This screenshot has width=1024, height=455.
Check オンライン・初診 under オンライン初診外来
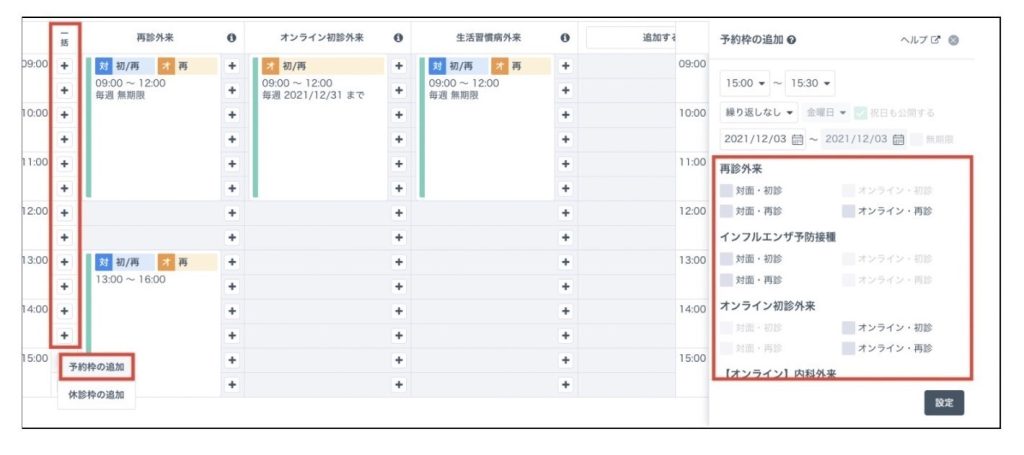[x=848, y=327]
